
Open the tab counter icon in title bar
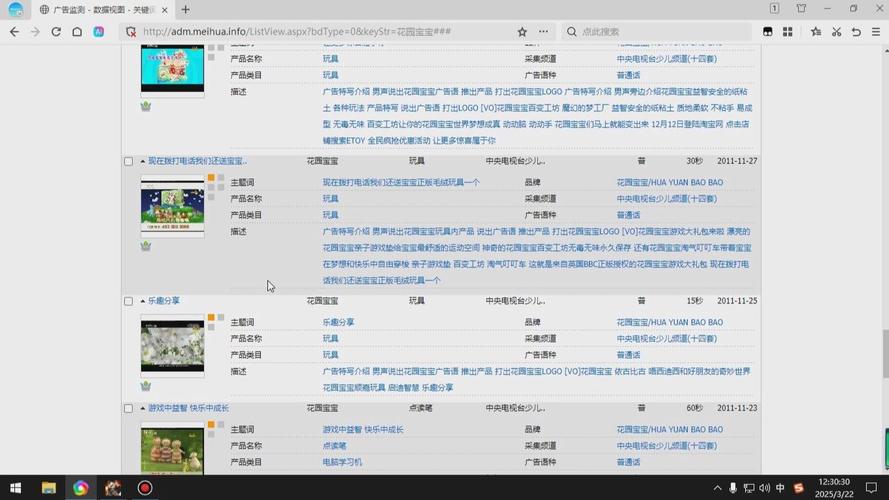774,9
